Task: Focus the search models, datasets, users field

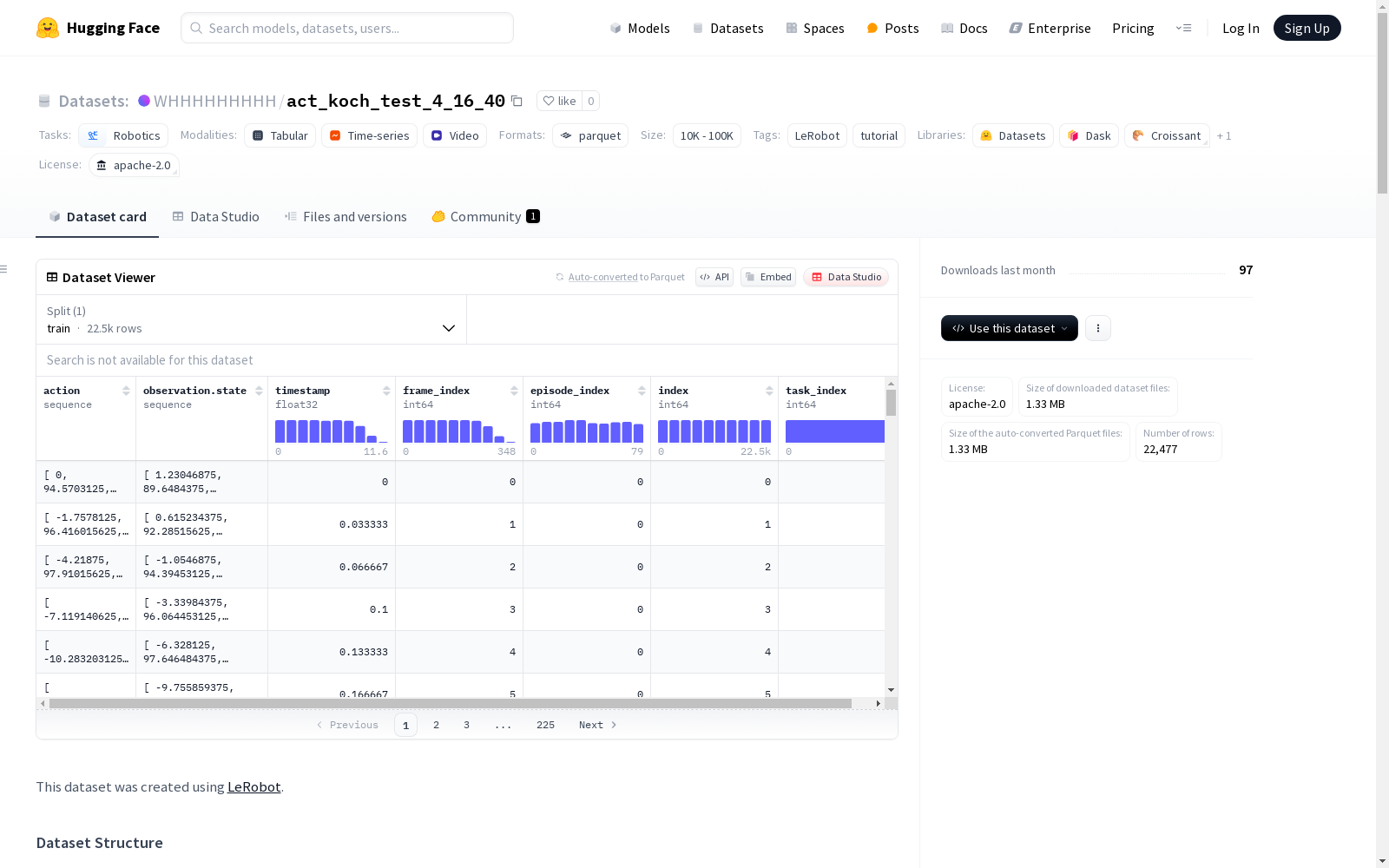Action: point(347,28)
